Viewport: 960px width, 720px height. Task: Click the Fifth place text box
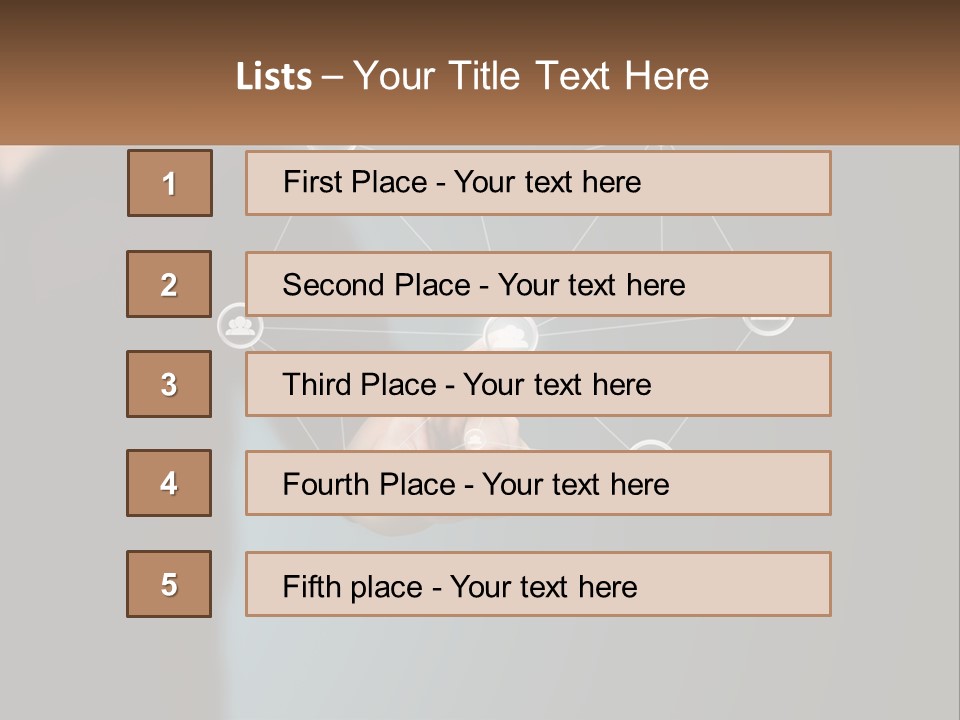tap(538, 584)
